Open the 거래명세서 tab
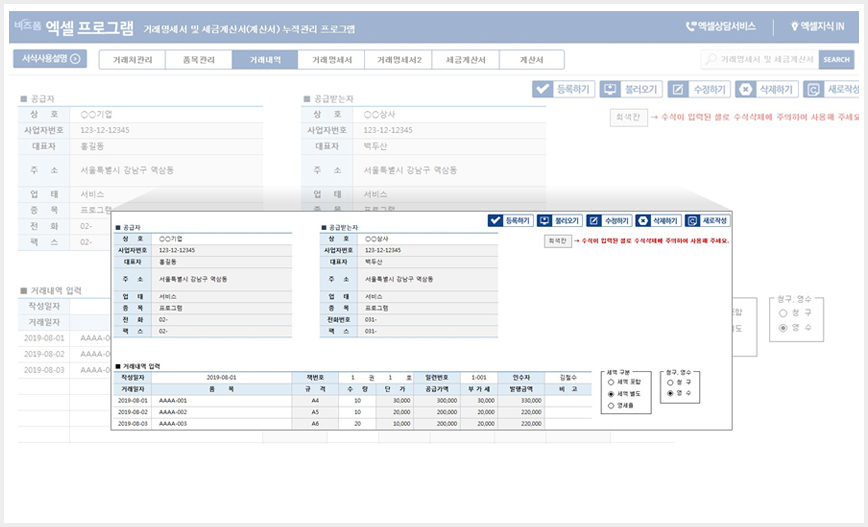This screenshot has width=868, height=527. [x=331, y=60]
